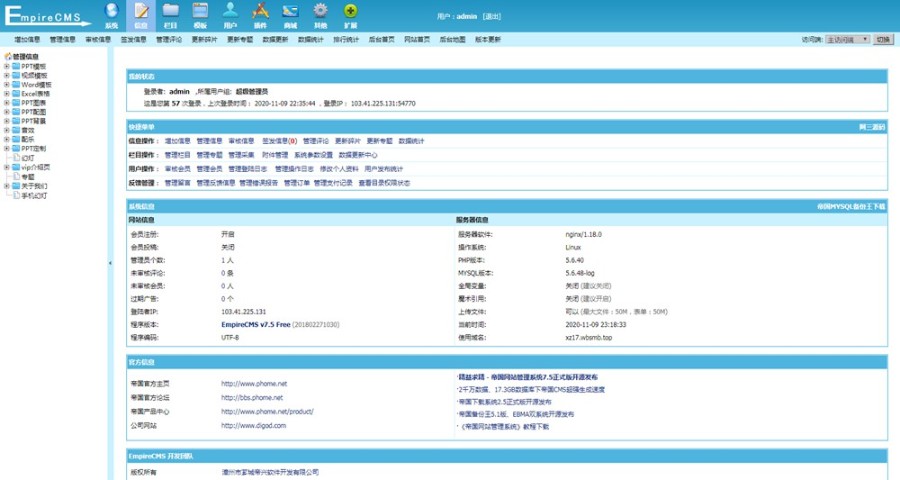Select the 信息 (Info) notepad icon

pos(141,13)
